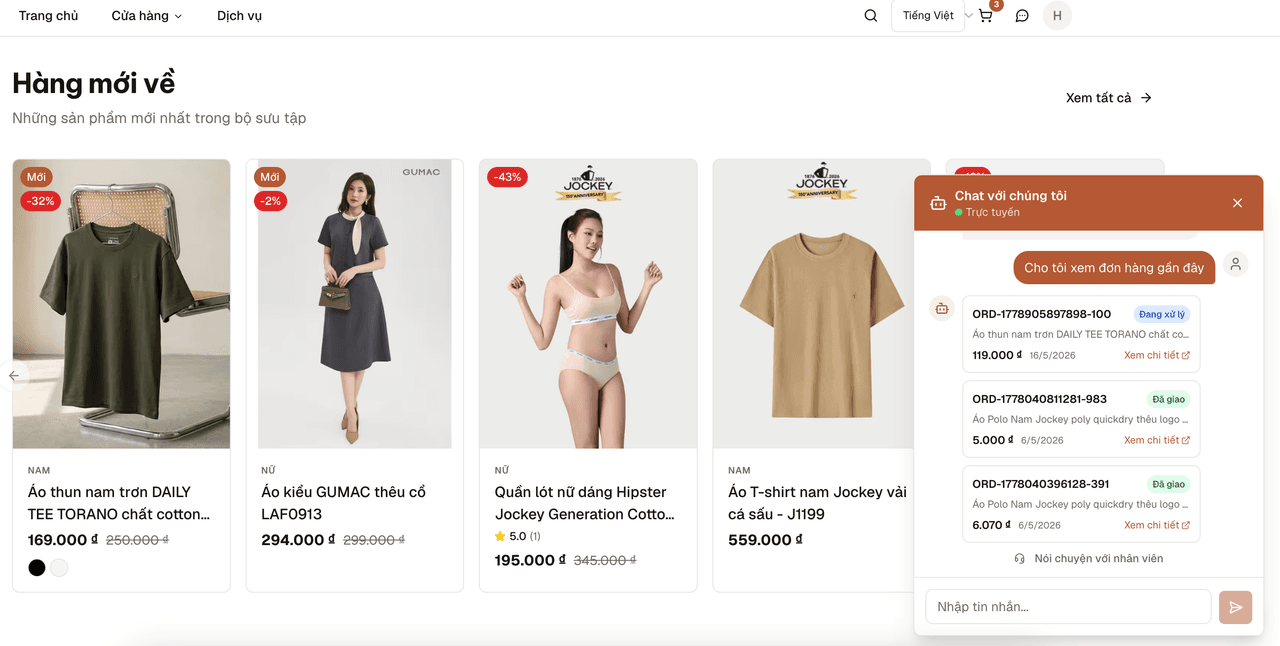Click product title Áo T-shirt nam Jockey
The image size is (1280, 646).
pyautogui.click(x=817, y=503)
